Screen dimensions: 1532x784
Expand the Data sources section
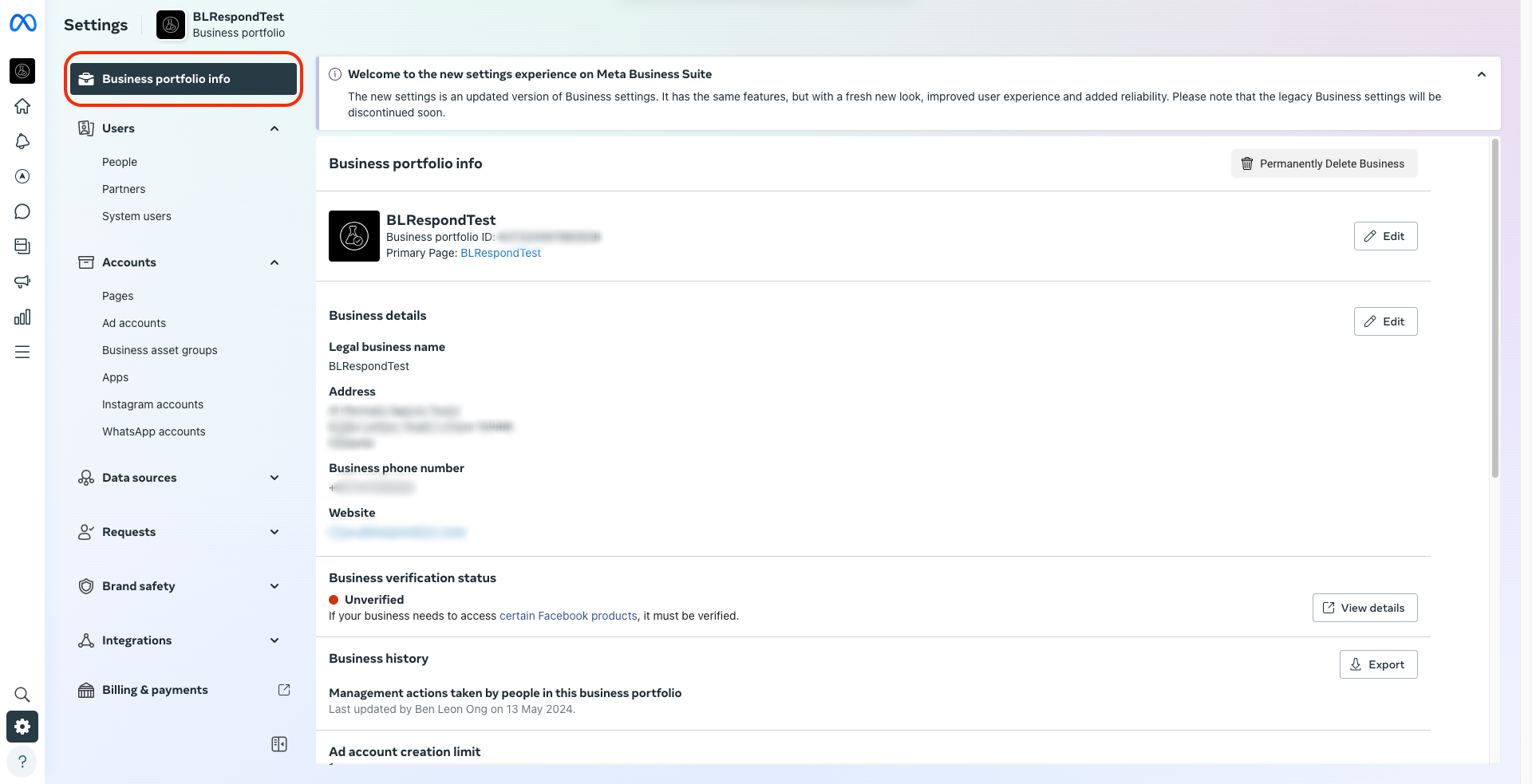click(x=274, y=478)
